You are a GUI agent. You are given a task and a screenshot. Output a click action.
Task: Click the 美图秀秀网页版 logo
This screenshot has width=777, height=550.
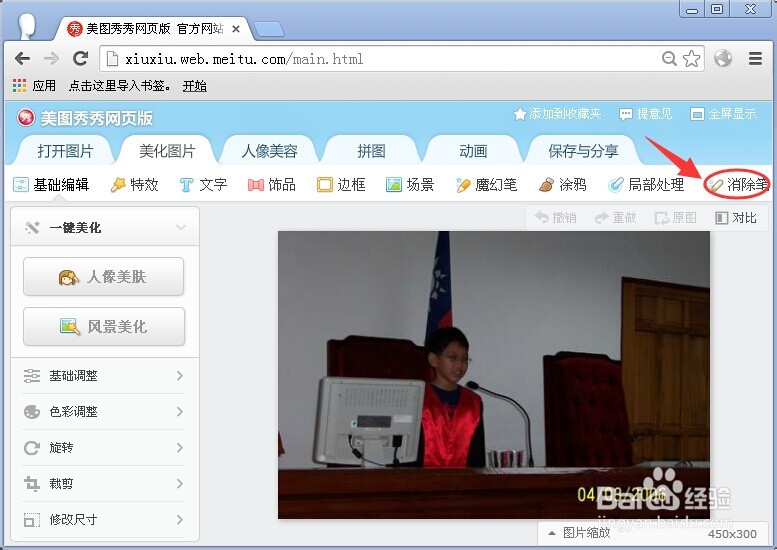[85, 118]
